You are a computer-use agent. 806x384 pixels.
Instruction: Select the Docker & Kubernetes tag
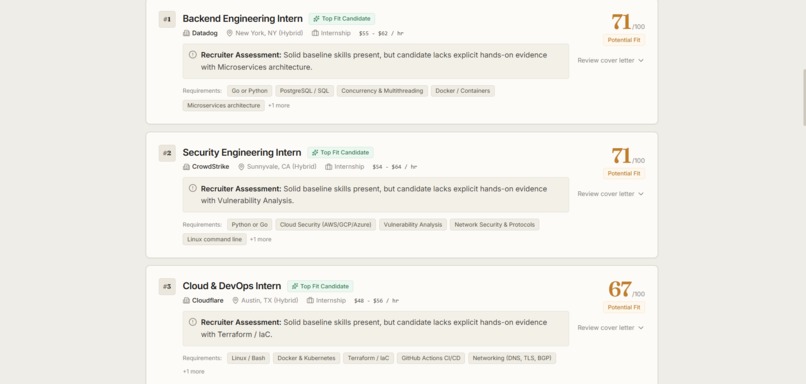(x=306, y=358)
